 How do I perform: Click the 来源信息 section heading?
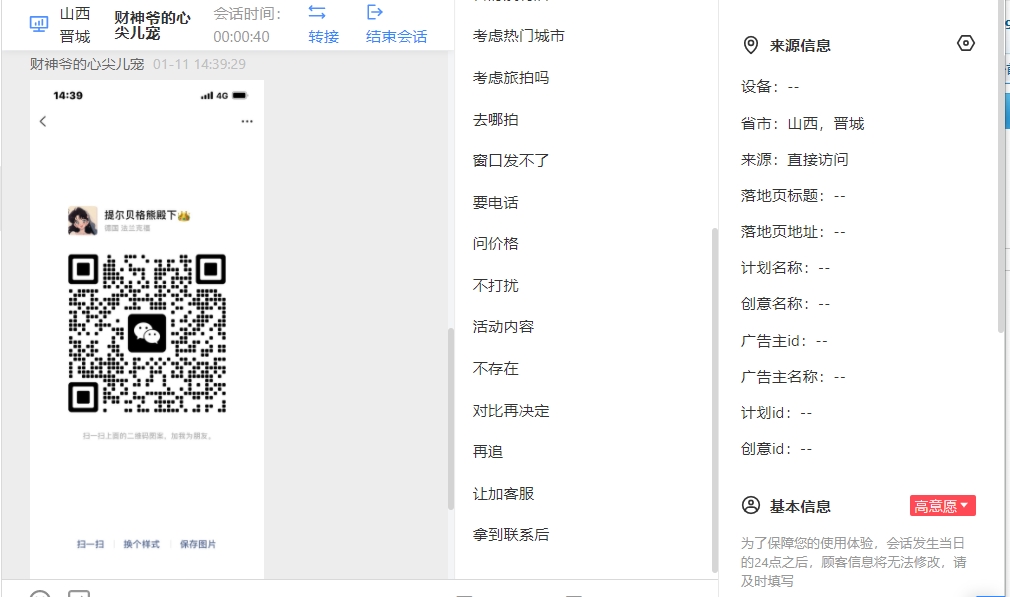800,46
